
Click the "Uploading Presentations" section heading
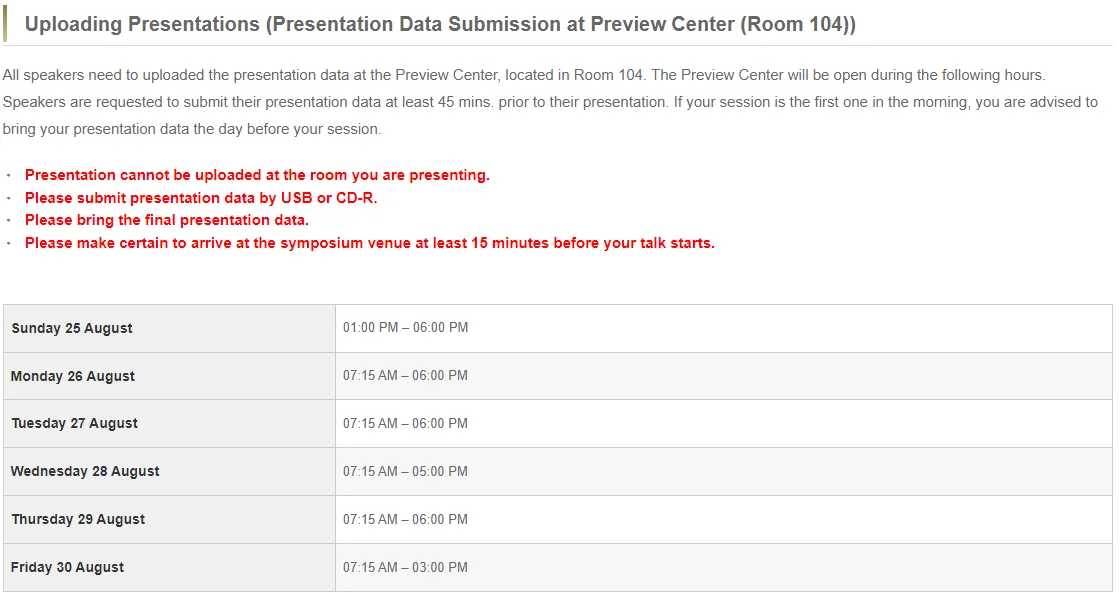[x=440, y=25]
